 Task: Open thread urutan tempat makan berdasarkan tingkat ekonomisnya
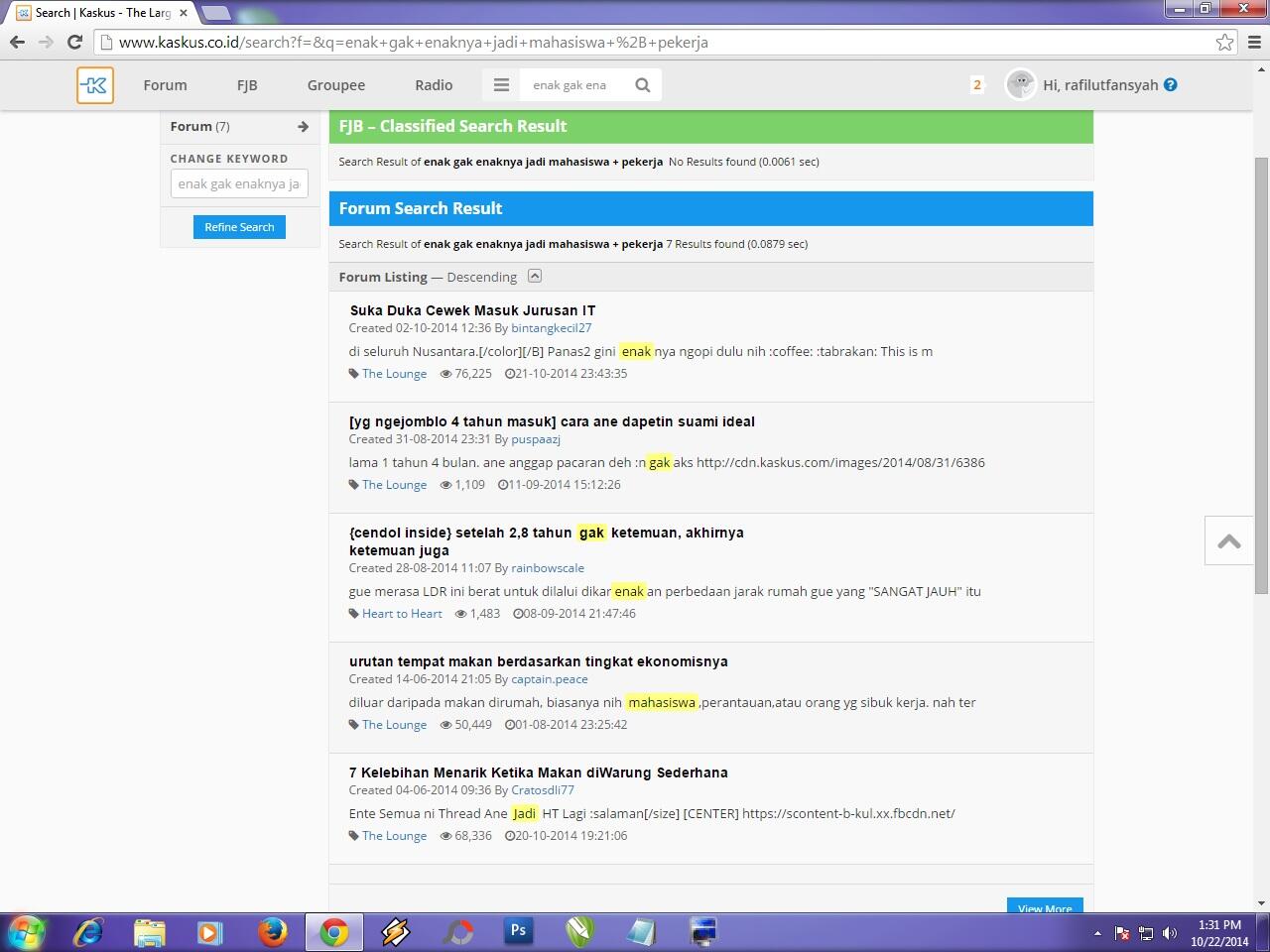click(x=539, y=661)
